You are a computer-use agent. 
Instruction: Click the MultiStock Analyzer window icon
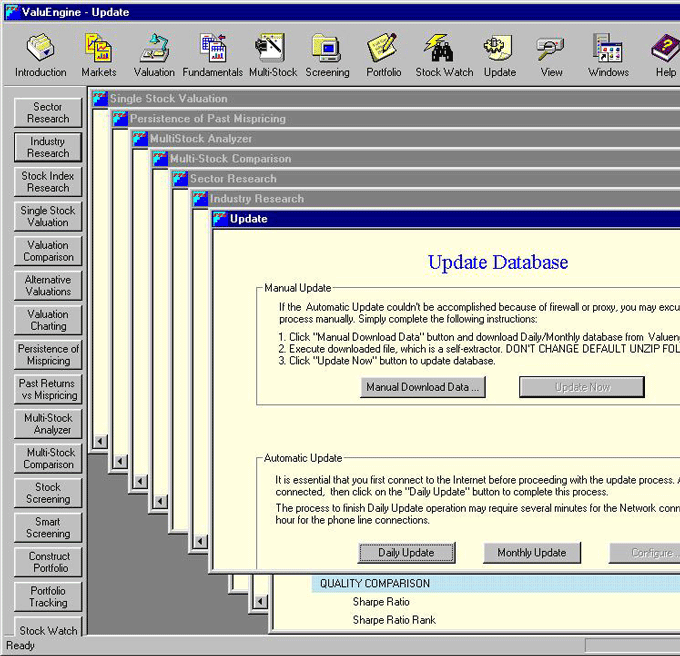(140, 138)
